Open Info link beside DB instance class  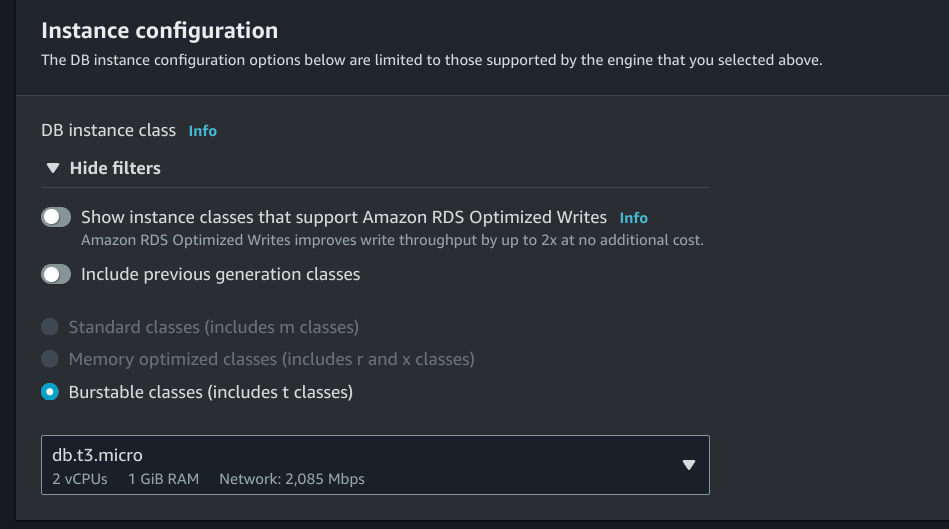click(202, 131)
